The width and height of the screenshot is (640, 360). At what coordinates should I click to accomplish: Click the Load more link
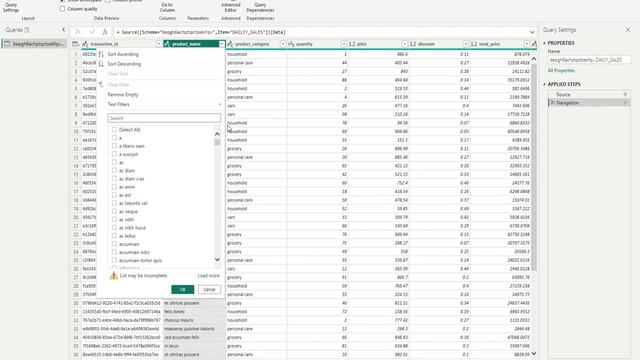(209, 276)
